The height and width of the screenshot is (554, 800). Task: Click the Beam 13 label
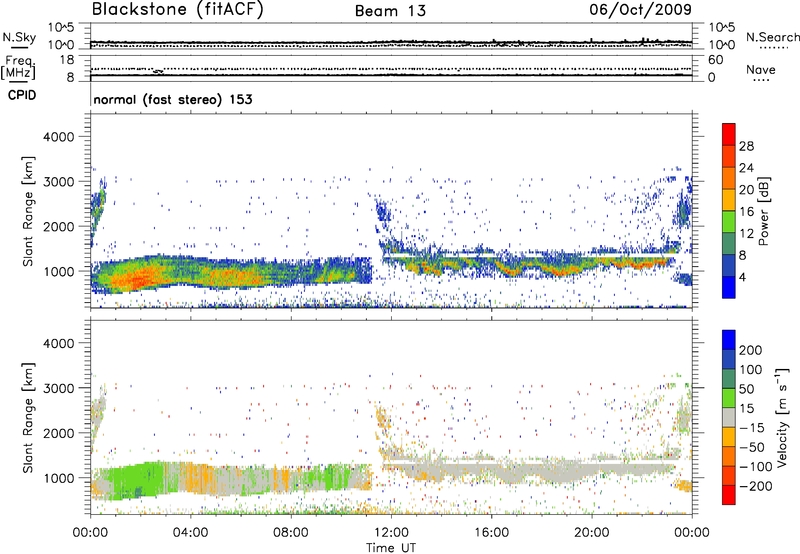point(390,11)
